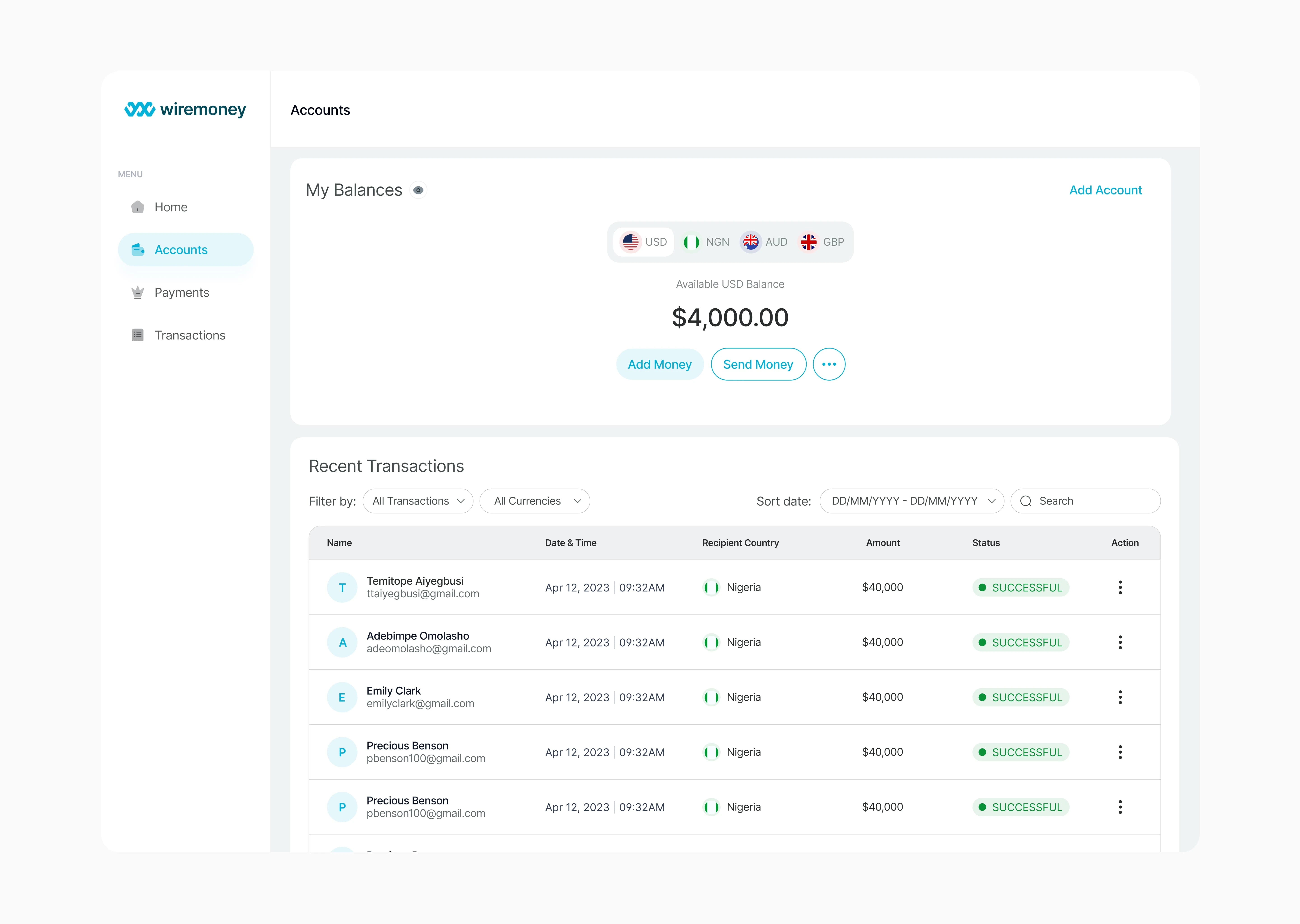Click SUCCESSFUL badge in Emily Clark's row
The width and height of the screenshot is (1300, 924).
tap(1021, 698)
